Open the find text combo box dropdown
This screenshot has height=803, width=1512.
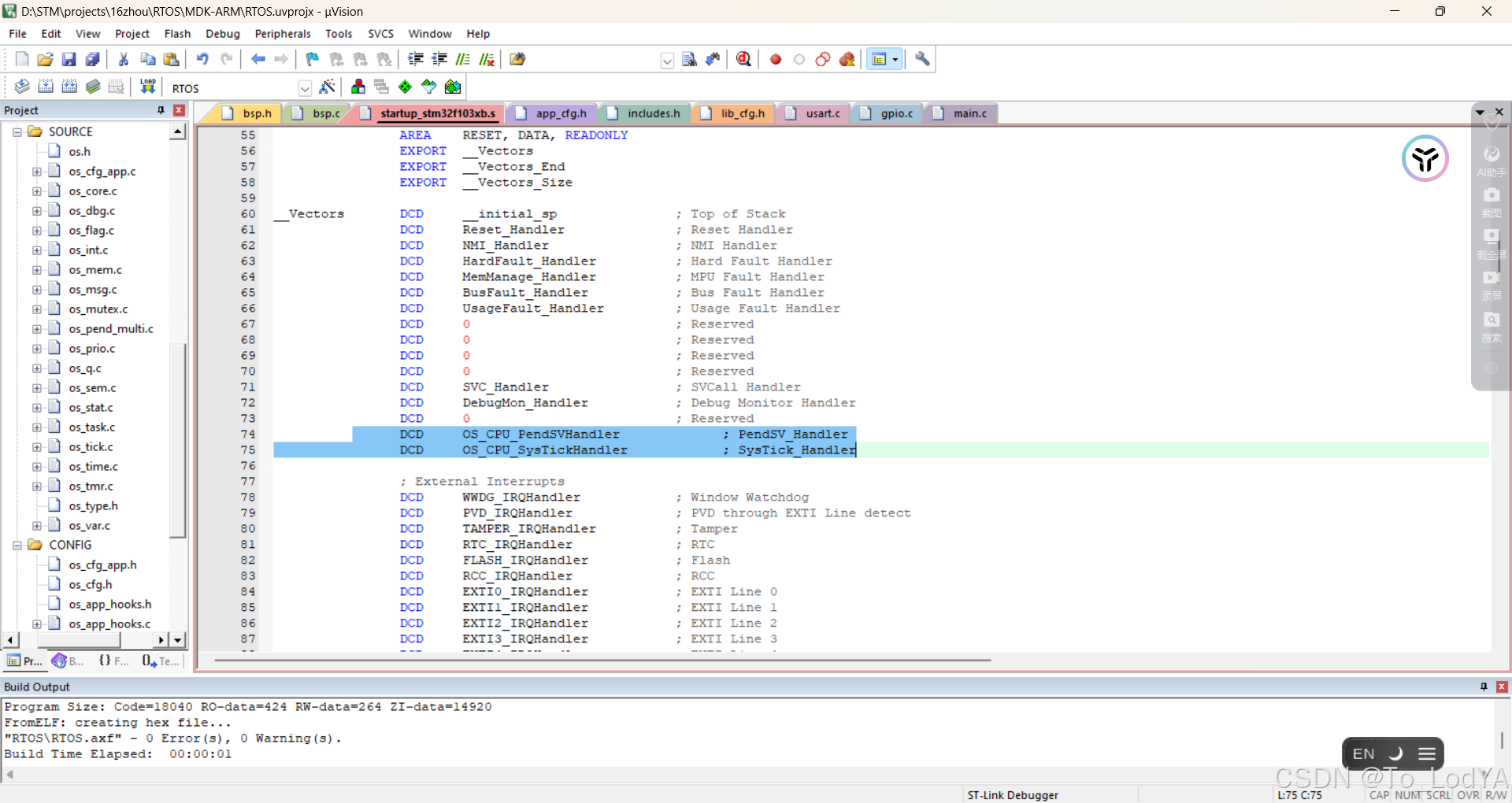click(667, 61)
